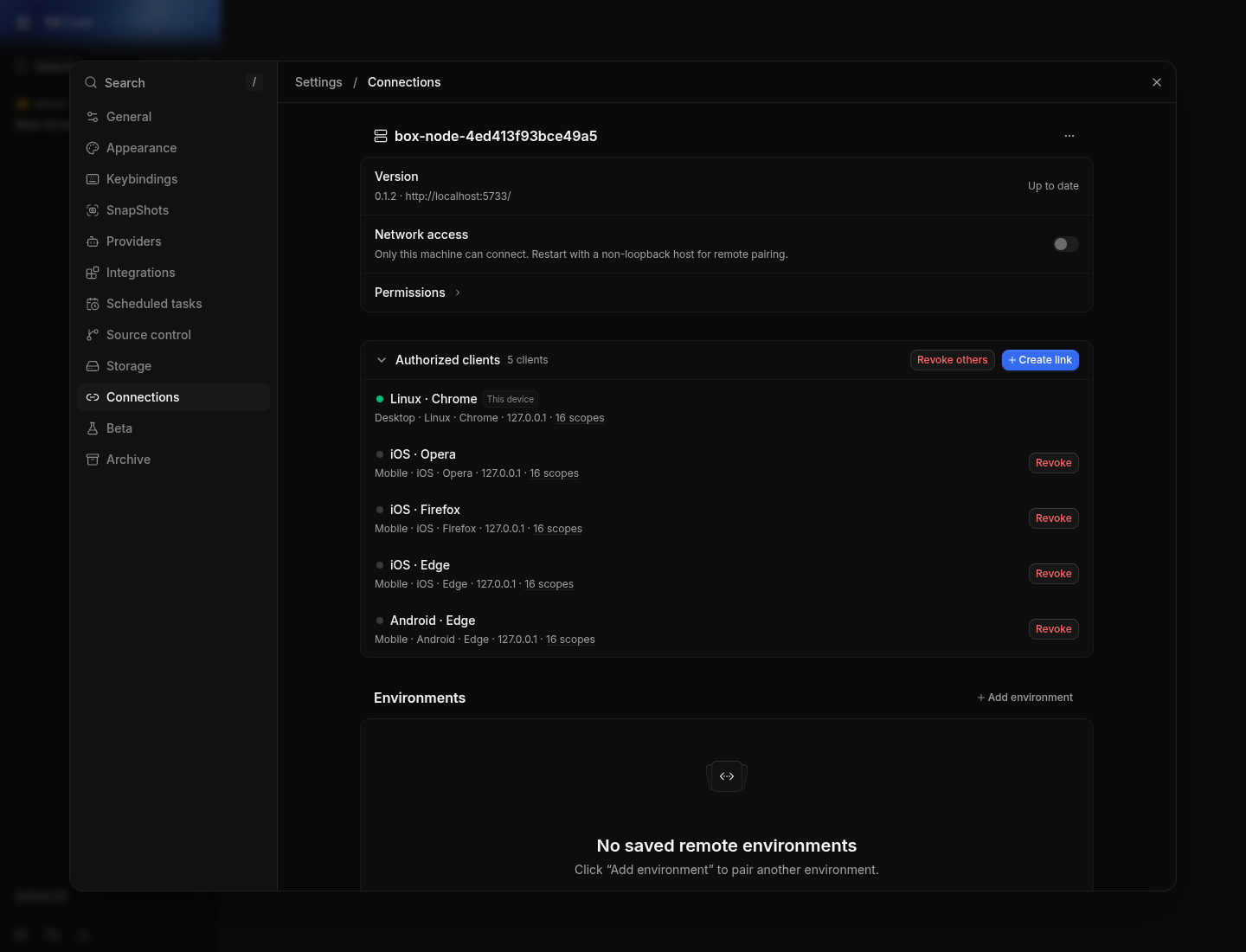The height and width of the screenshot is (952, 1246).
Task: Click the "This device" badge
Action: (x=511, y=399)
